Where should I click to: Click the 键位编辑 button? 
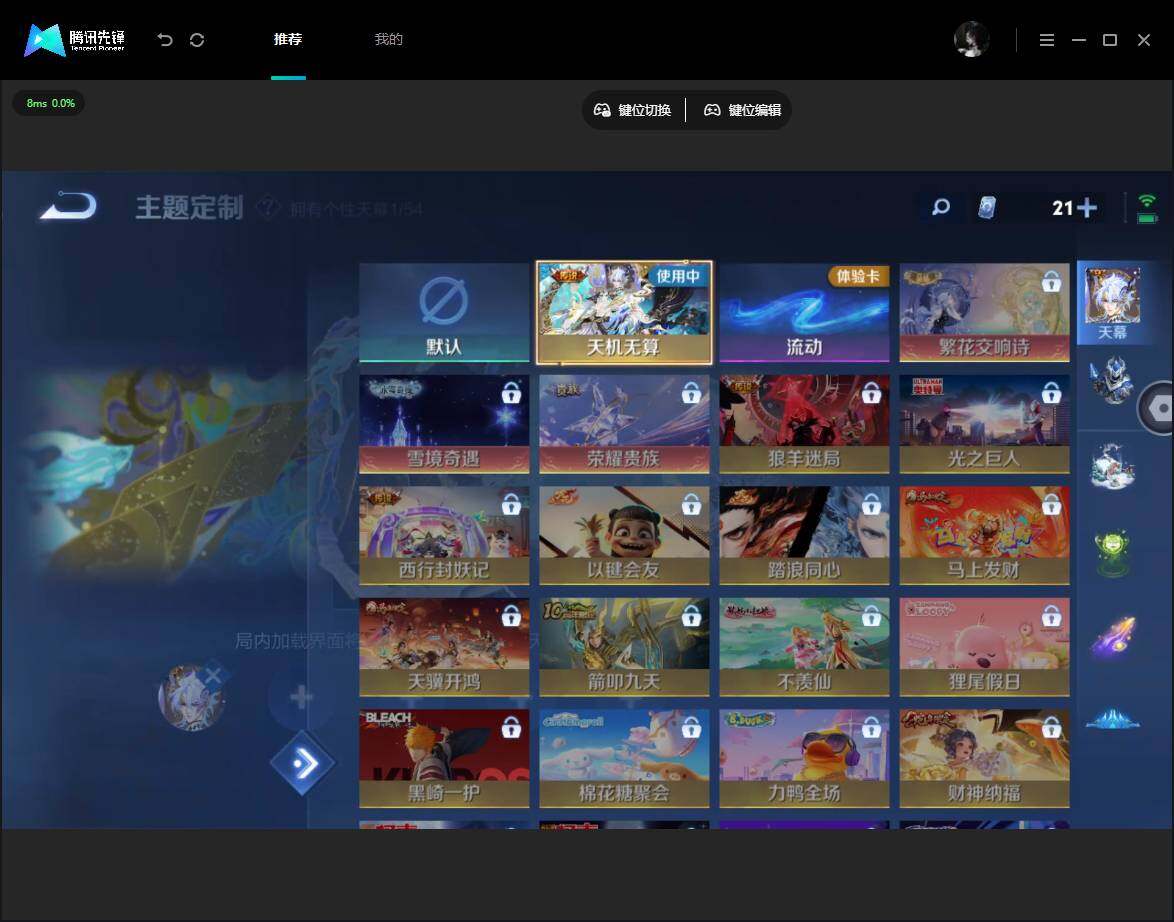pyautogui.click(x=743, y=110)
